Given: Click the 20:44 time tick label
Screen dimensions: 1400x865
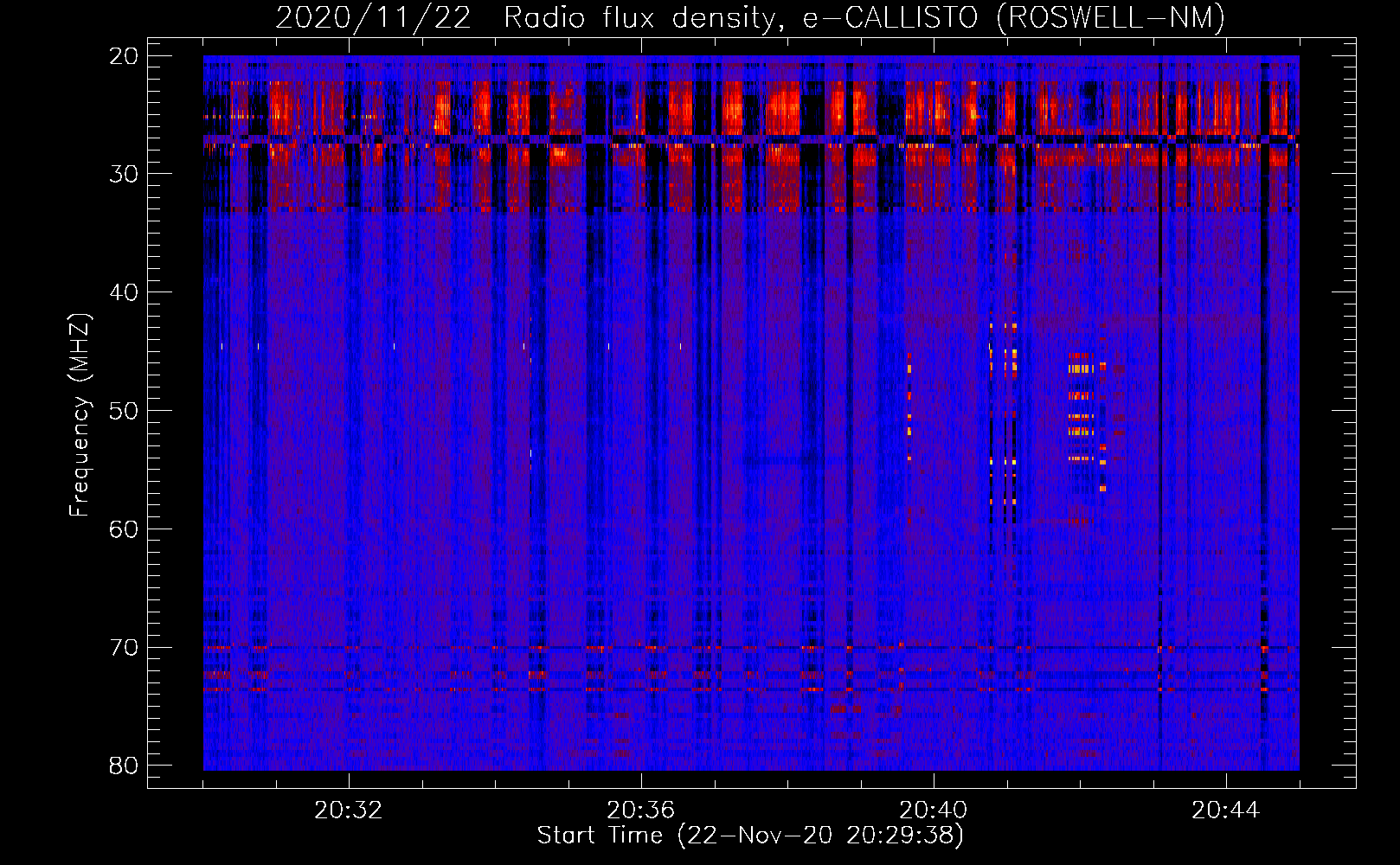Looking at the screenshot, I should pyautogui.click(x=1225, y=811).
